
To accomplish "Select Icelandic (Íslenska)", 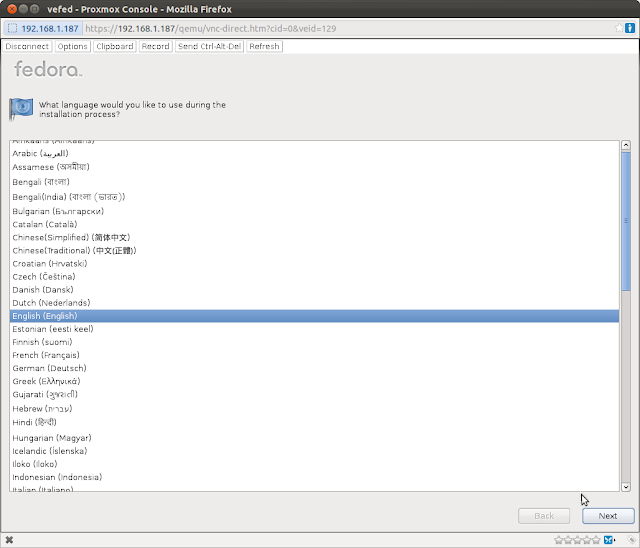I will pyautogui.click(x=314, y=451).
